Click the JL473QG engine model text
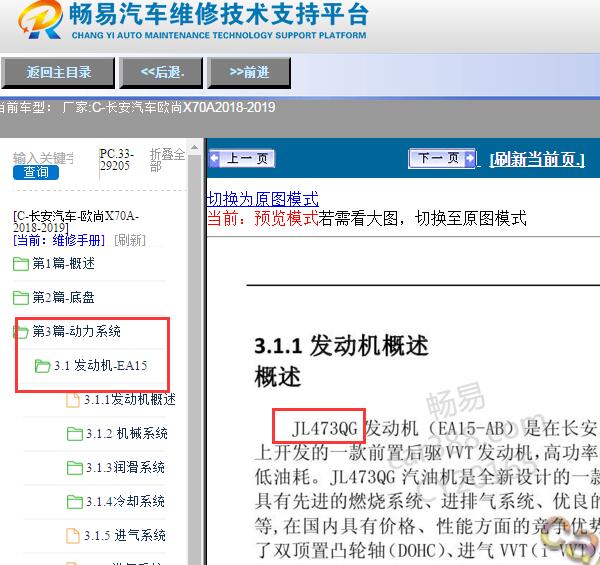Screen dimensions: 600x565 pos(324,428)
